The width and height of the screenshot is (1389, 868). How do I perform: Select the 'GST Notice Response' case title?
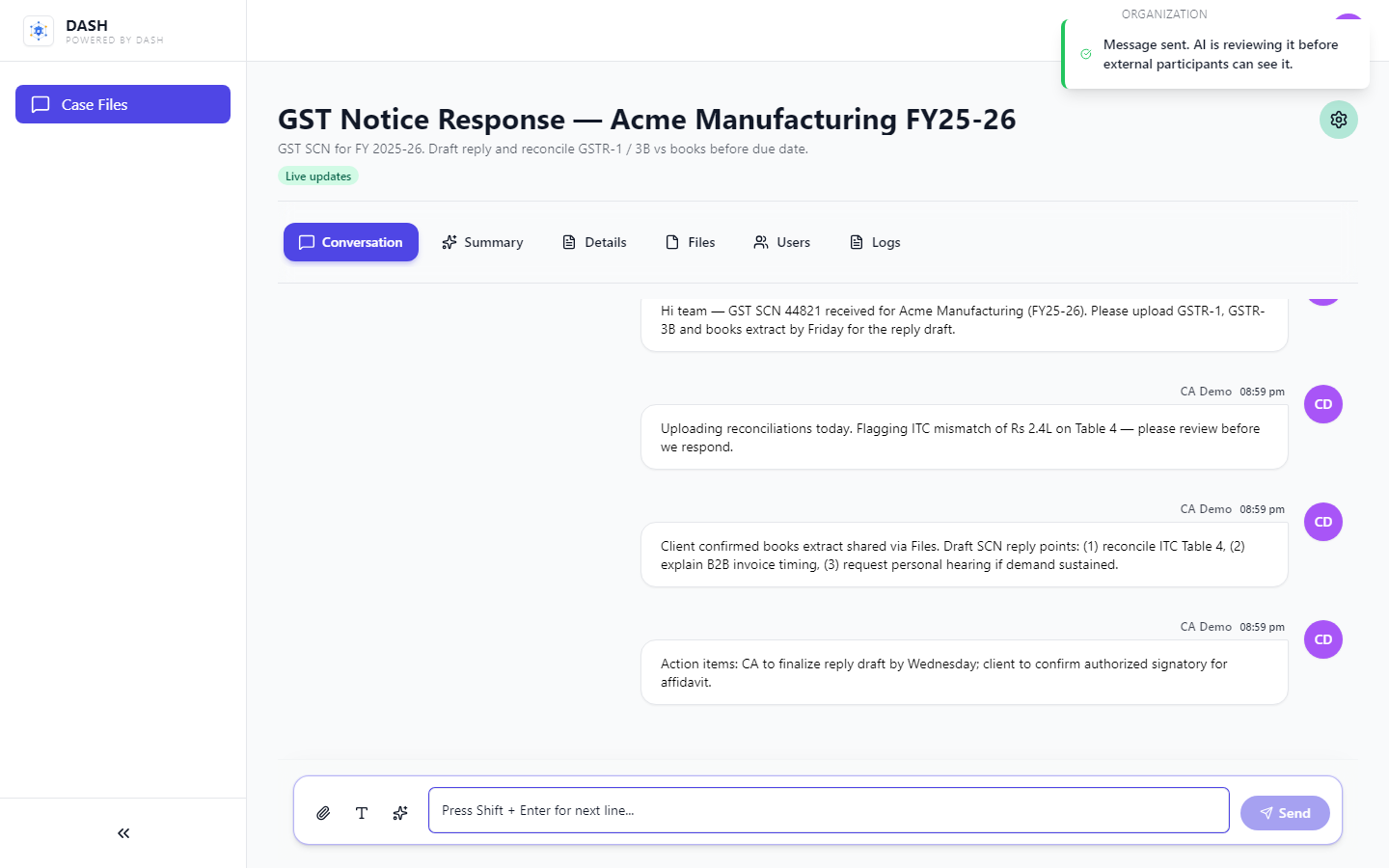coord(647,120)
